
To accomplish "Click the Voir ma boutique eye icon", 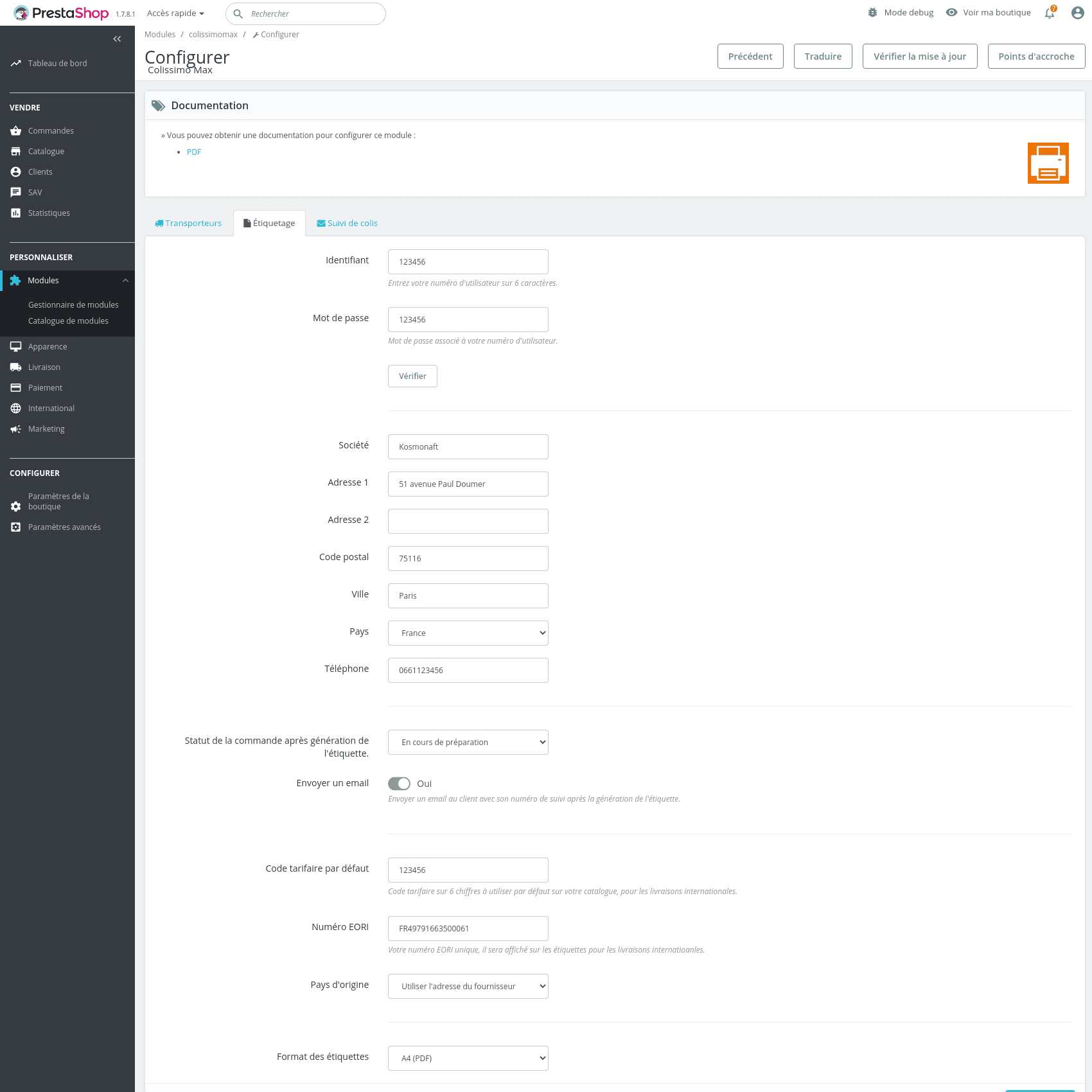I will 951,13.
